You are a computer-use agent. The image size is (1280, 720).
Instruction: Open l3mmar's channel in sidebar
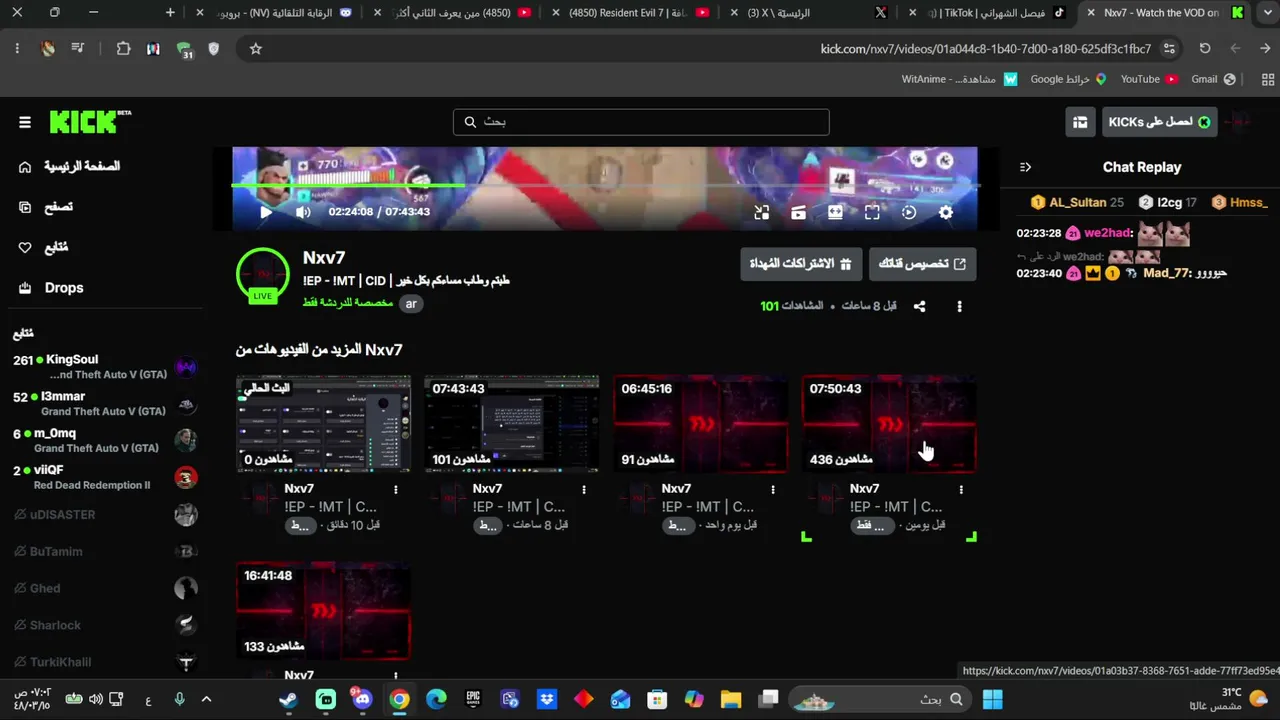click(x=104, y=404)
